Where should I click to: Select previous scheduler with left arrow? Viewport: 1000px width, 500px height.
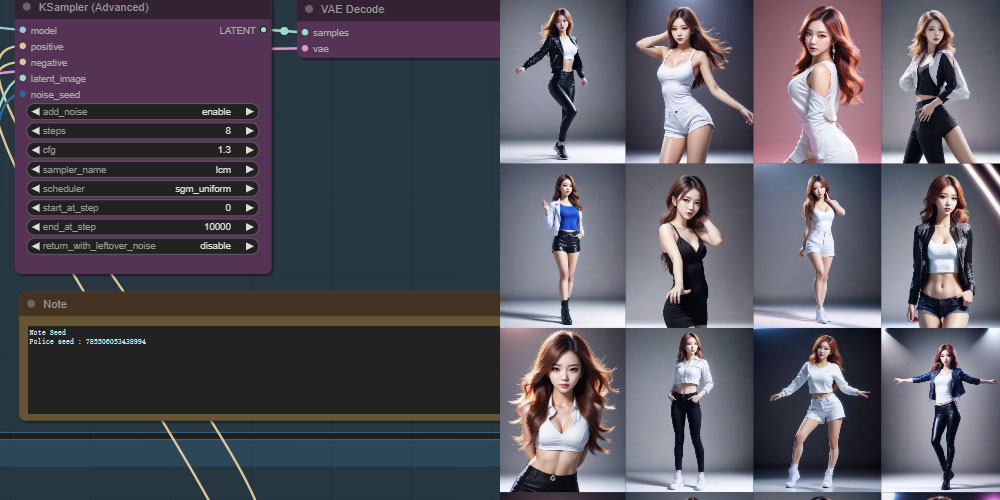pyautogui.click(x=35, y=189)
